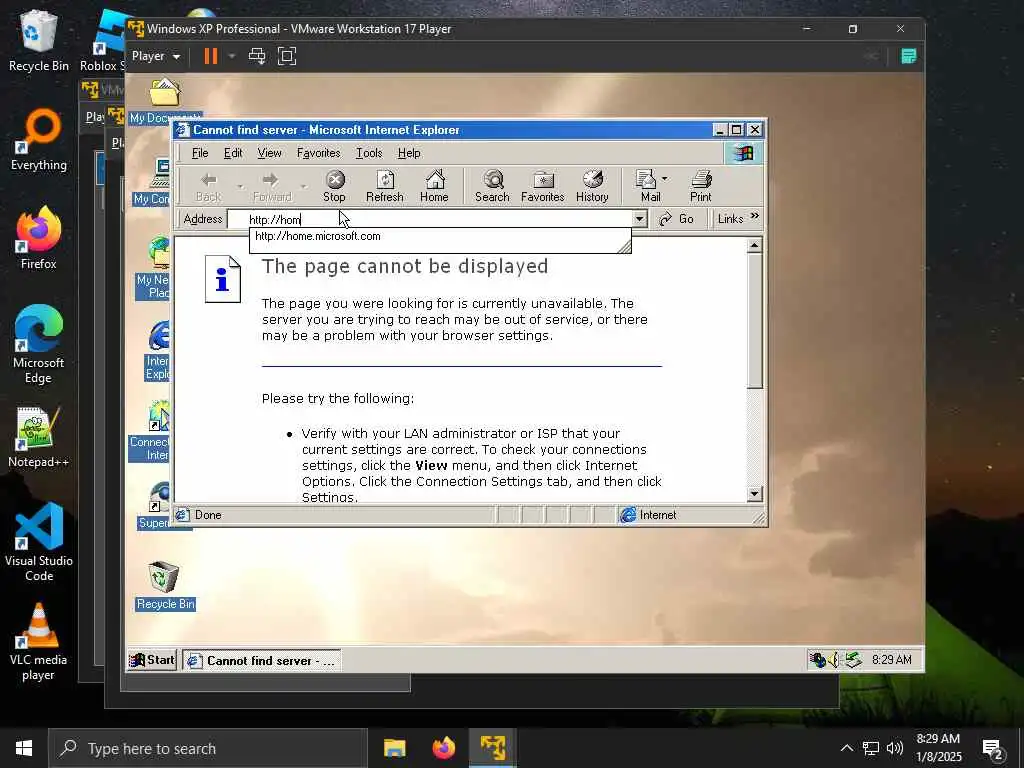Screen dimensions: 1024x768
Task: Click the "The page cannot be displayed" heading
Action: click(x=405, y=266)
